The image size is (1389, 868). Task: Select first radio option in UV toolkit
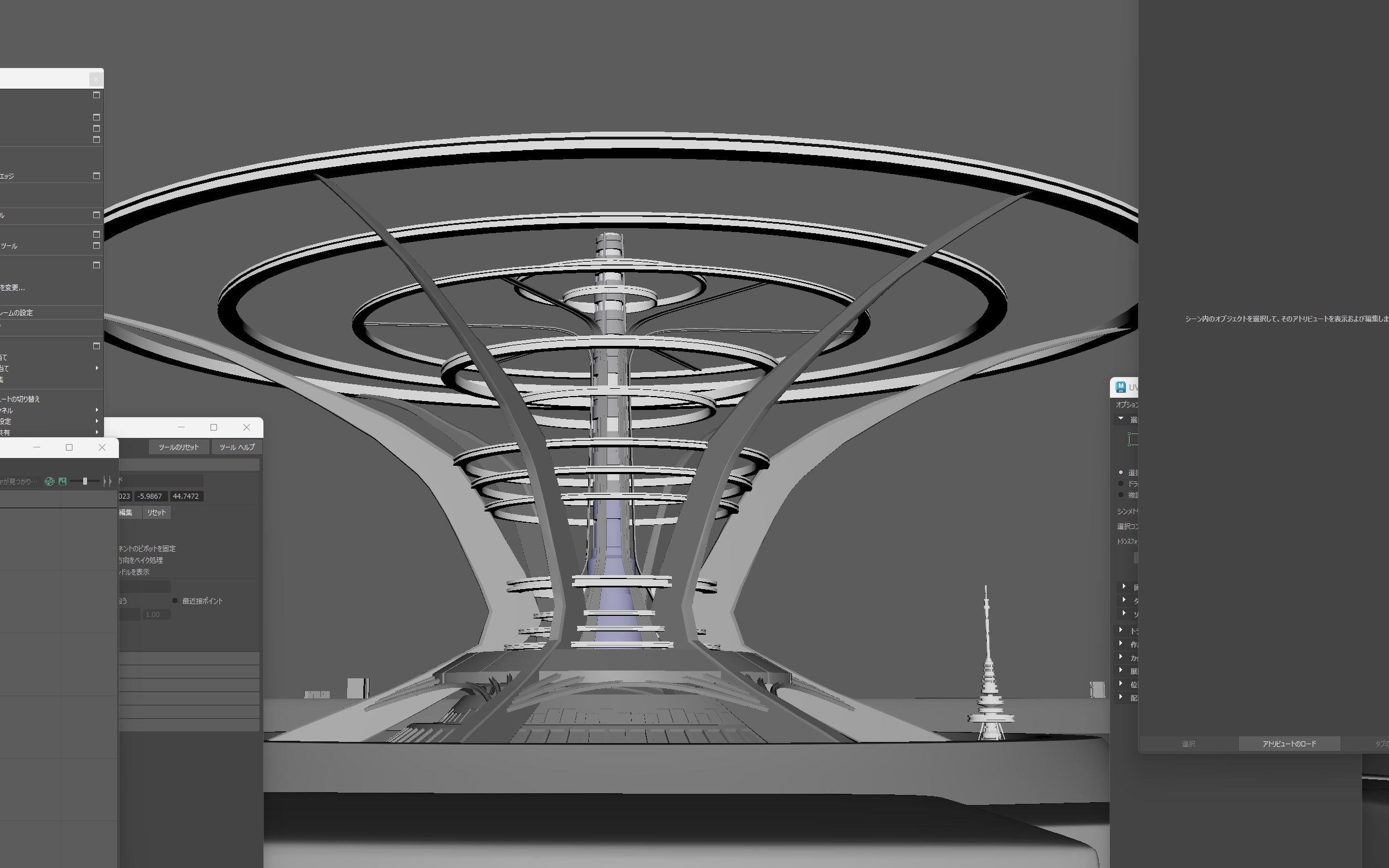pos(1120,472)
